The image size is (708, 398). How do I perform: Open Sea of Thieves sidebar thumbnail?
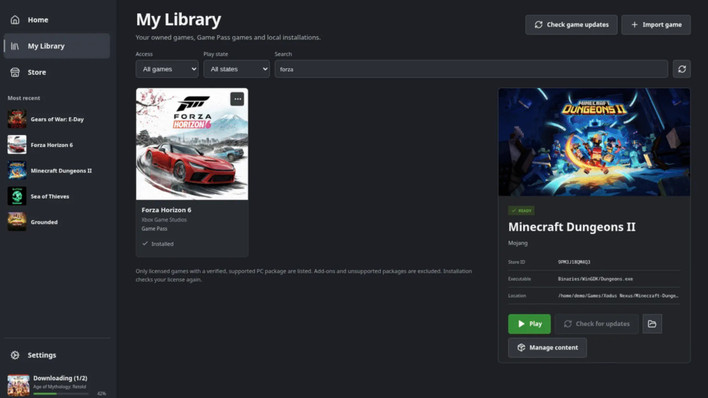pos(17,197)
